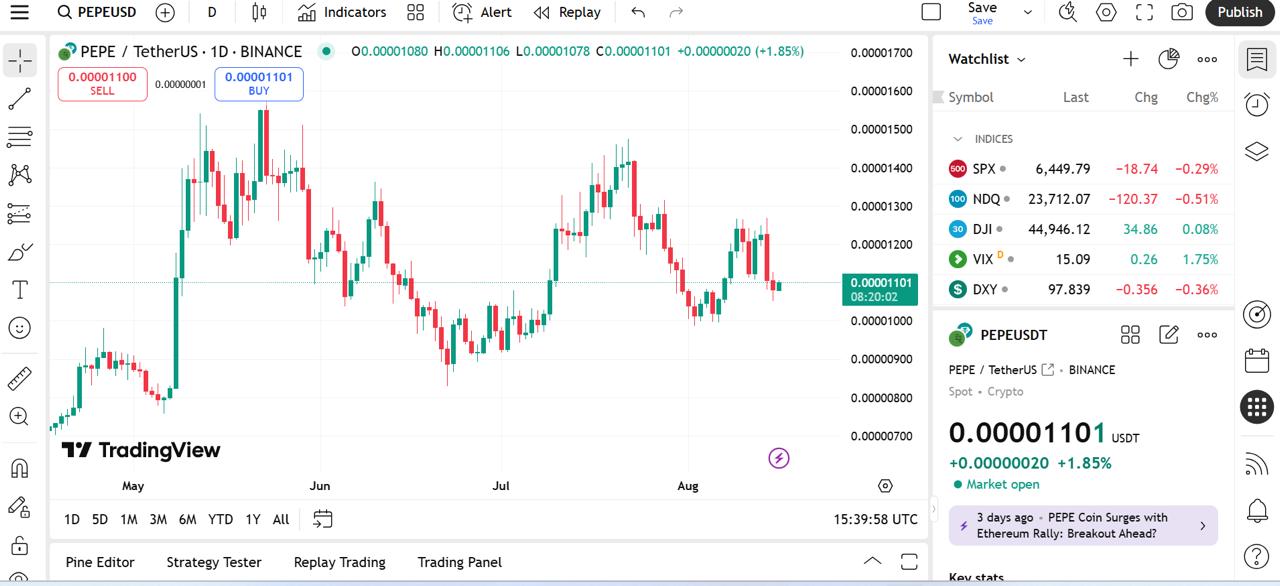The width and height of the screenshot is (1280, 586).
Task: Open the calendar panel in right sidebar
Action: coord(1257,360)
